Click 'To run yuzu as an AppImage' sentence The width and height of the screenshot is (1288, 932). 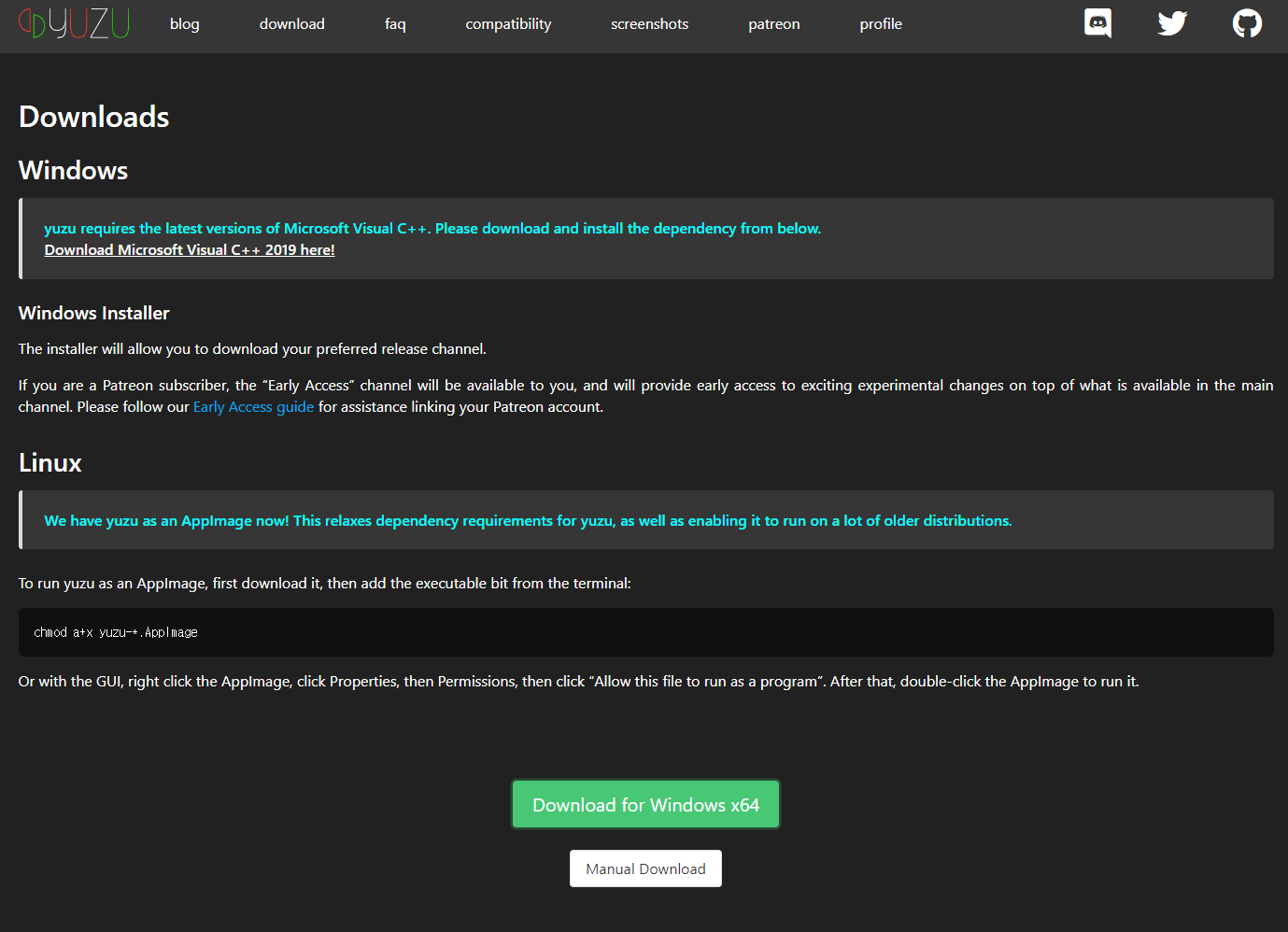pos(324,584)
